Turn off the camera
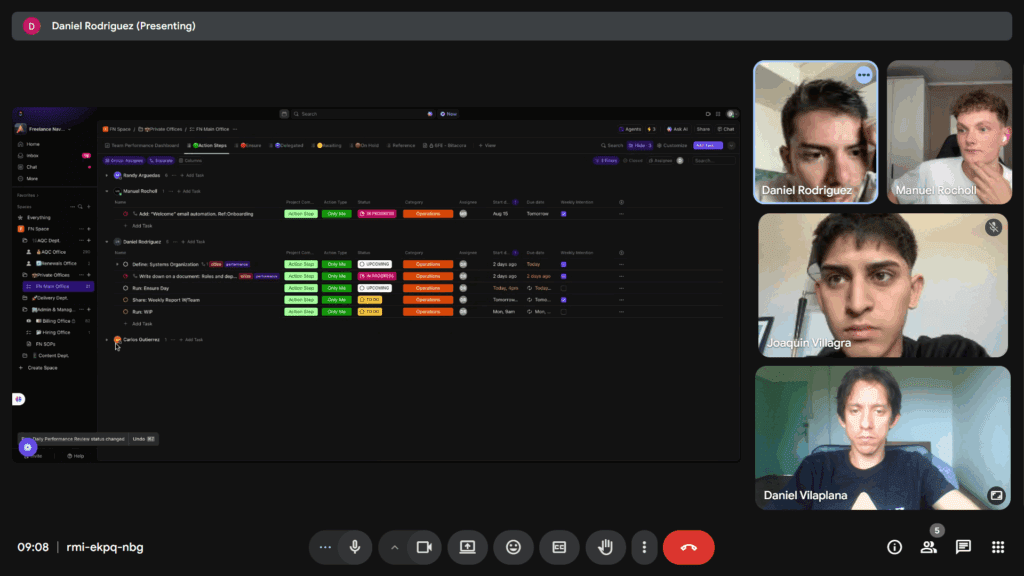Viewport: 1024px width, 576px height. click(x=423, y=547)
